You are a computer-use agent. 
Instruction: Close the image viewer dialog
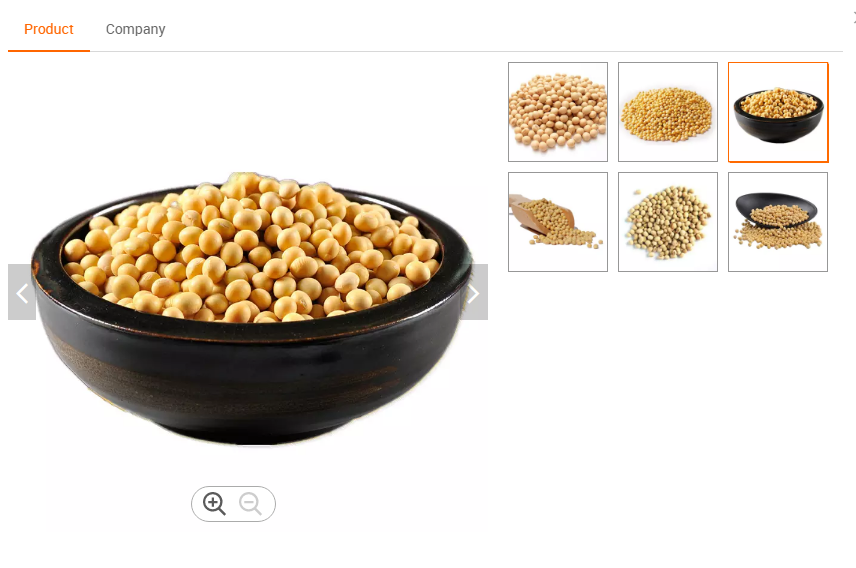tap(853, 19)
